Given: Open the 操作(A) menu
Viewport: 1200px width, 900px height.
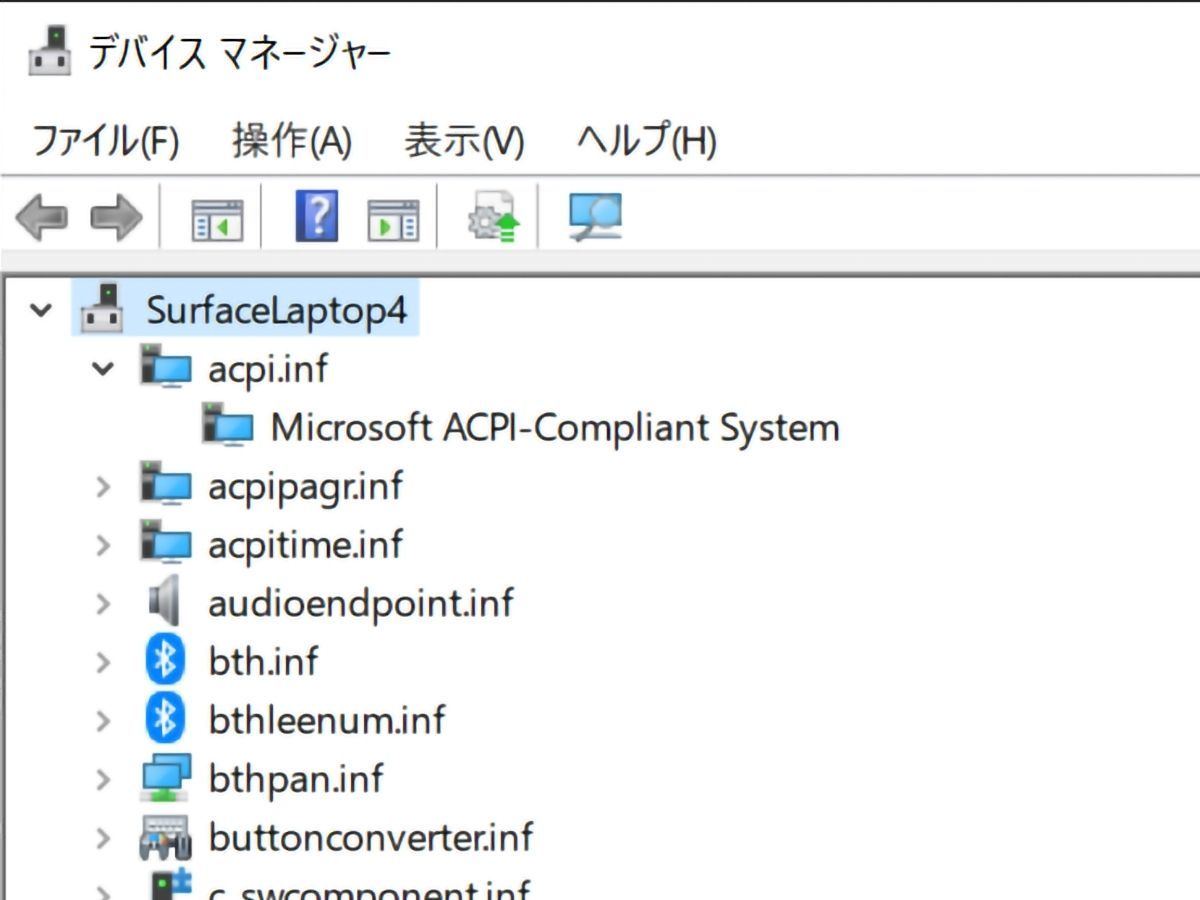Looking at the screenshot, I should point(292,140).
